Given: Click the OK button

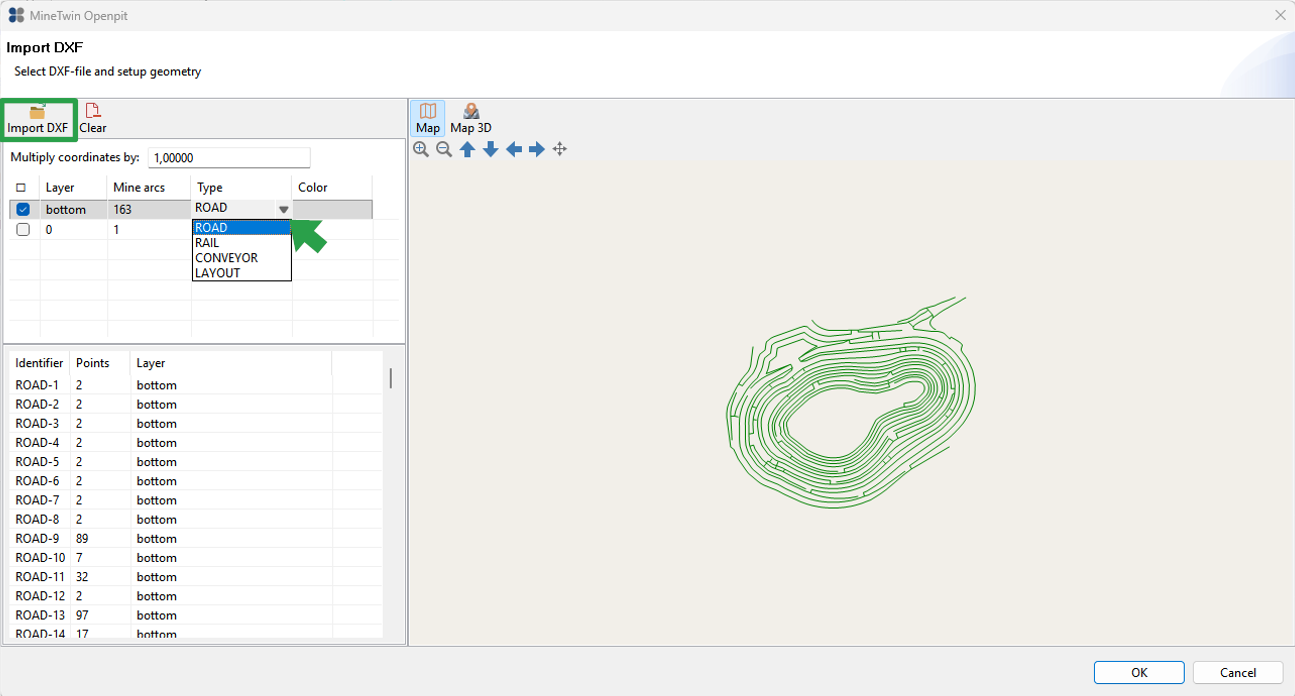Looking at the screenshot, I should click(1139, 673).
